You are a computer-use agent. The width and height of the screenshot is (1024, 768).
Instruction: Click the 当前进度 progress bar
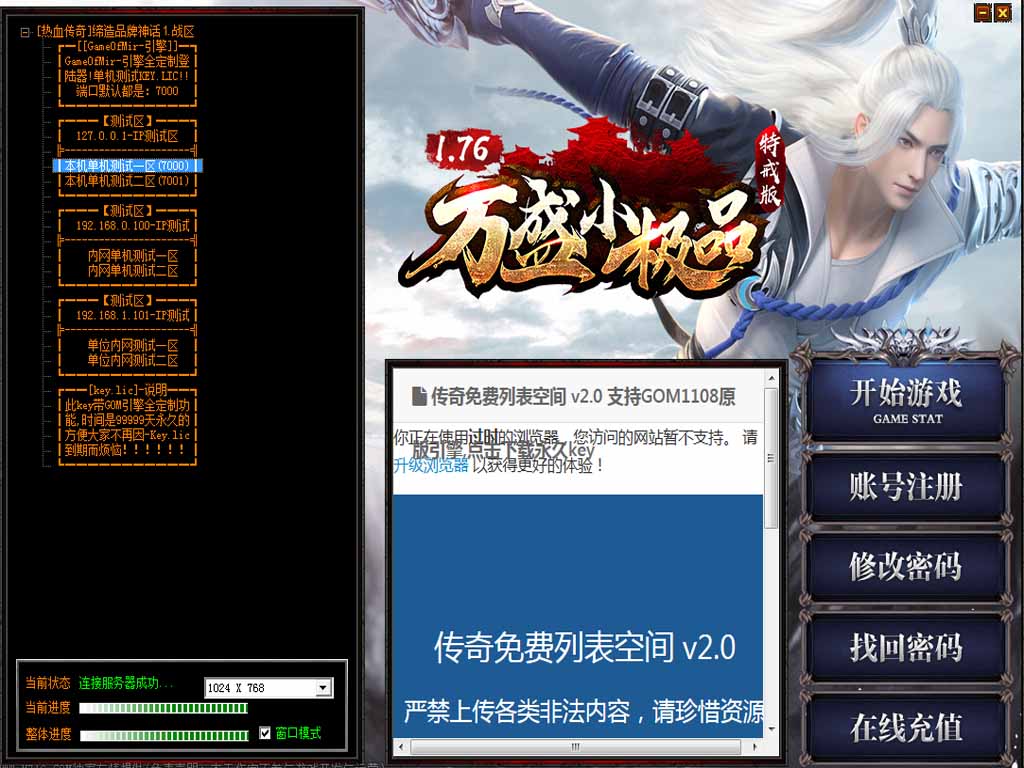pyautogui.click(x=163, y=708)
